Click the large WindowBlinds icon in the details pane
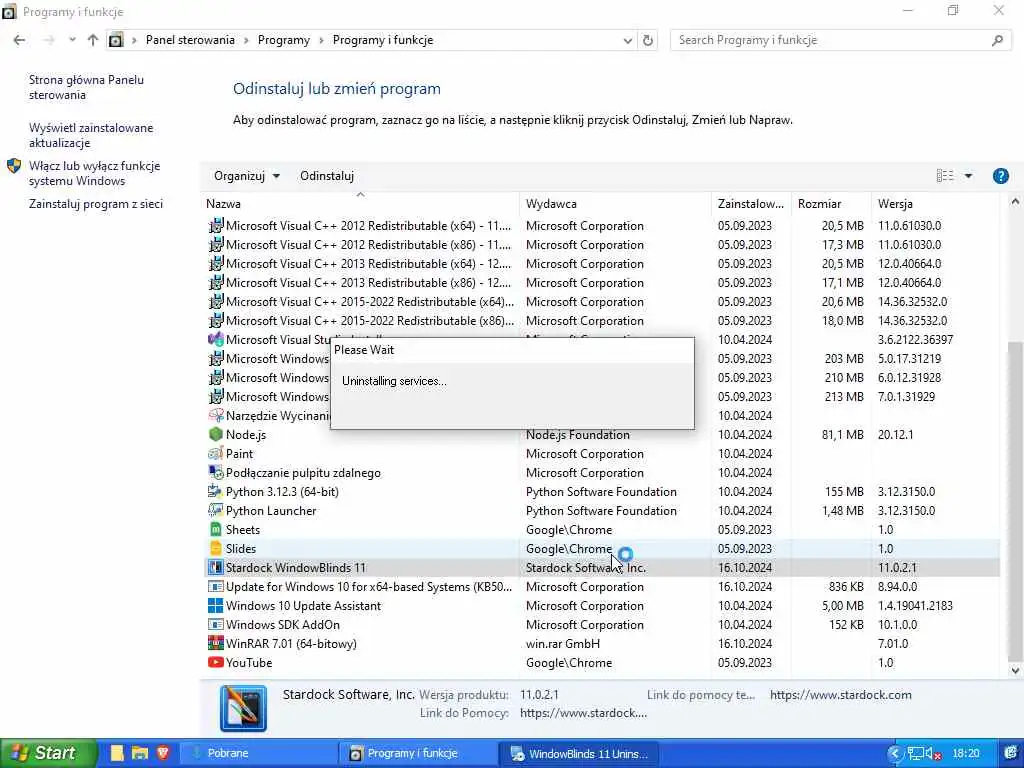Screen dimensions: 1024x768 coord(243,708)
